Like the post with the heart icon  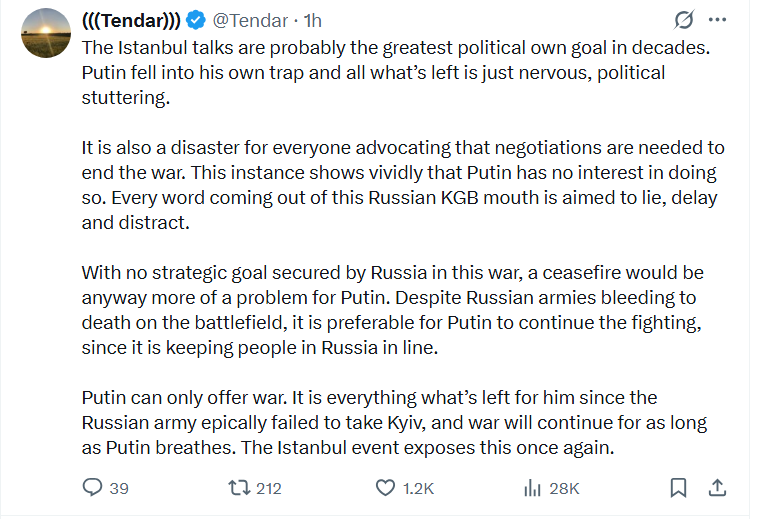pyautogui.click(x=385, y=488)
